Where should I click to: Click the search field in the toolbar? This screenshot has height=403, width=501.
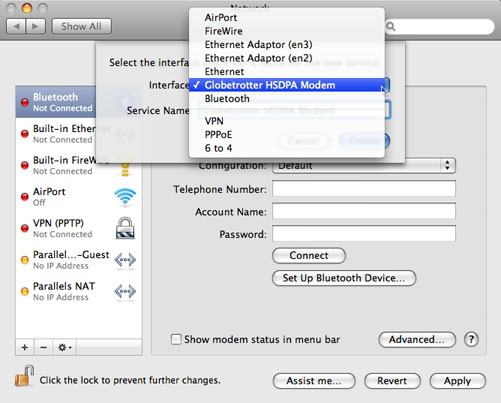pos(439,26)
